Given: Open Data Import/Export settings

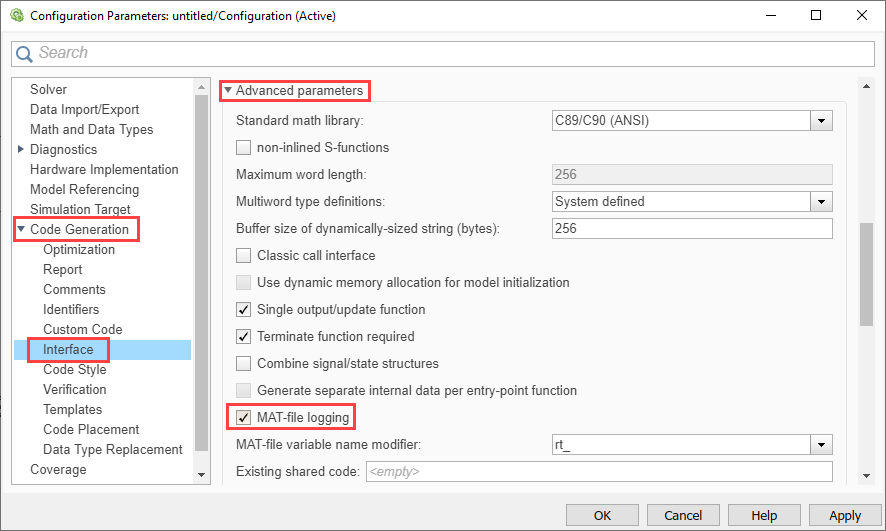Looking at the screenshot, I should coord(85,110).
